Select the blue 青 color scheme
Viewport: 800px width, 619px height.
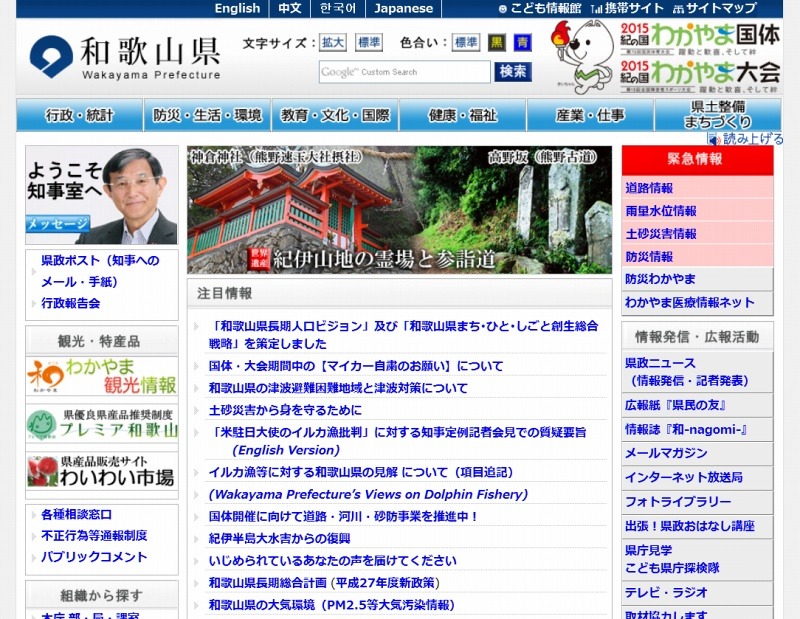pos(522,42)
